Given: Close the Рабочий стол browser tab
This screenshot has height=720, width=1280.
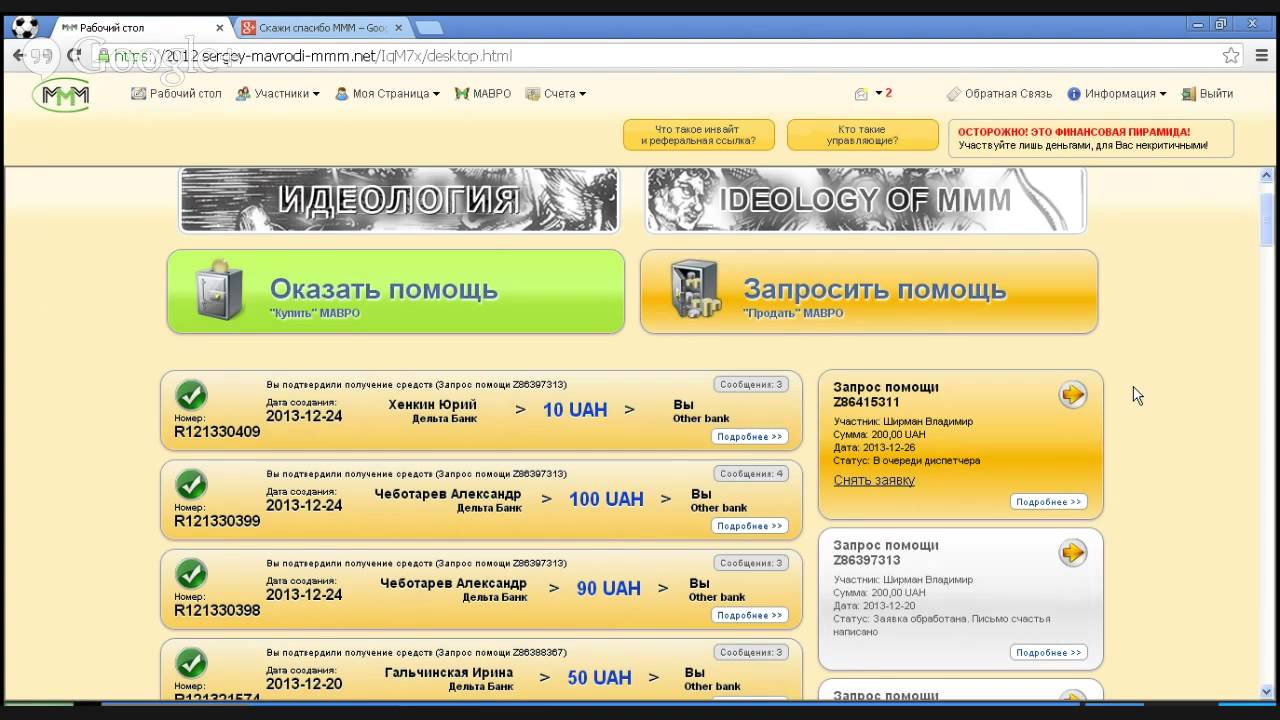Looking at the screenshot, I should 219,28.
